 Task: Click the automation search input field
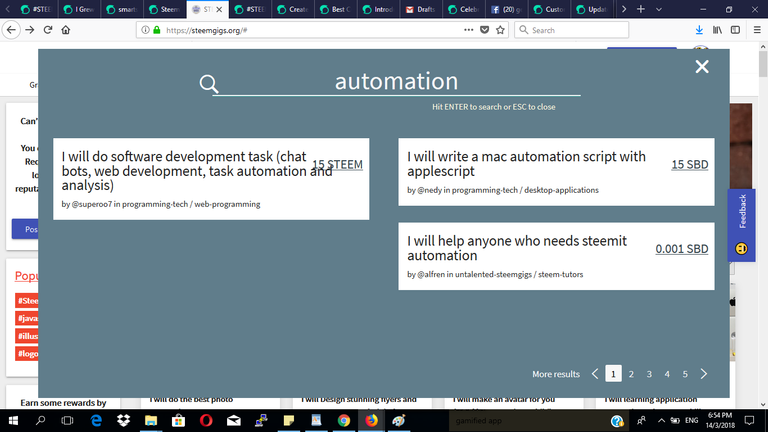[x=396, y=81]
